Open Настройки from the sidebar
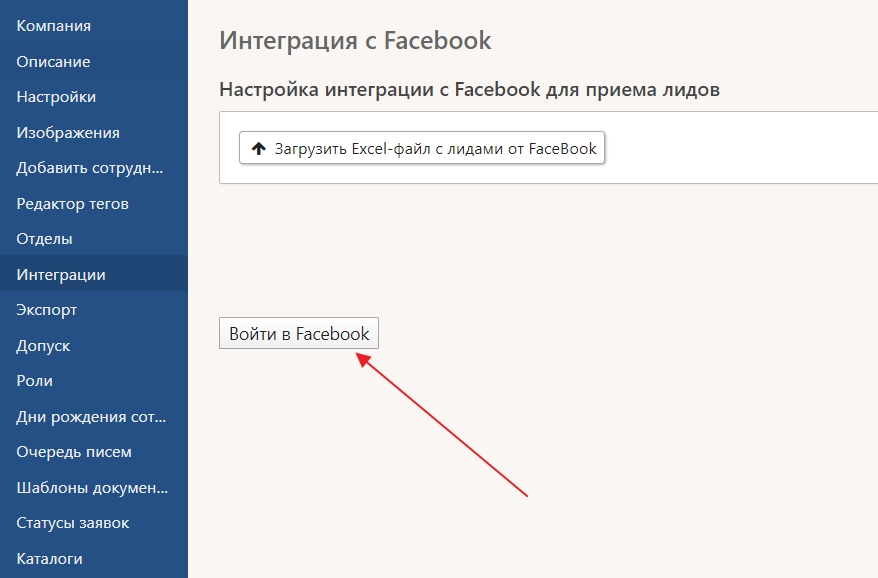 (x=56, y=97)
